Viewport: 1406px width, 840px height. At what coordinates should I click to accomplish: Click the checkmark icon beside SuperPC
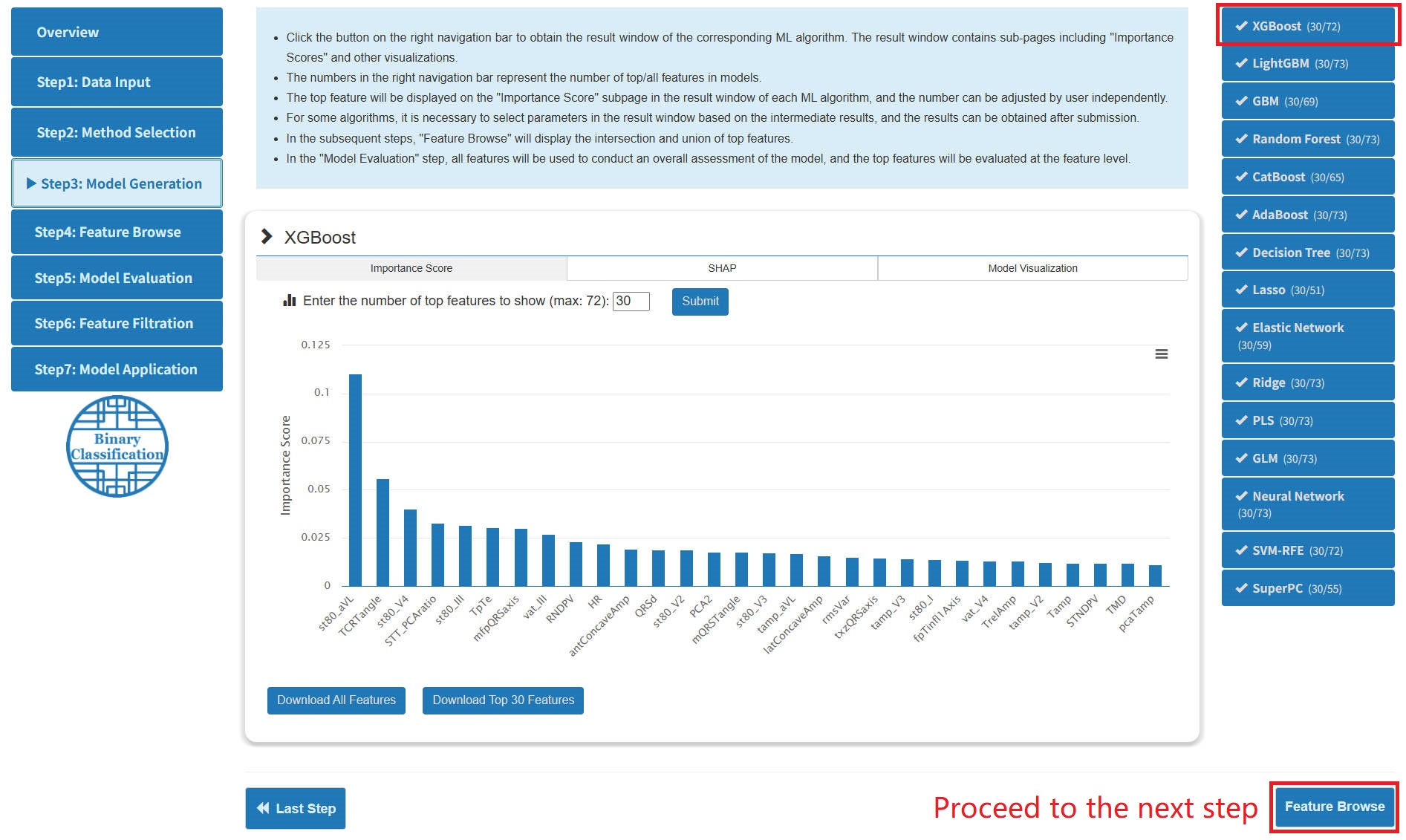[x=1240, y=588]
